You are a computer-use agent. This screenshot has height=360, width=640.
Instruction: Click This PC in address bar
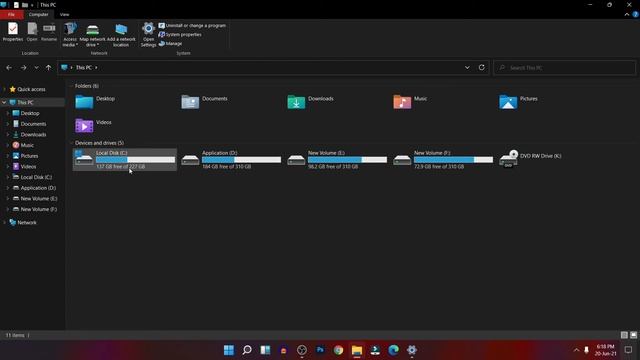(x=84, y=67)
